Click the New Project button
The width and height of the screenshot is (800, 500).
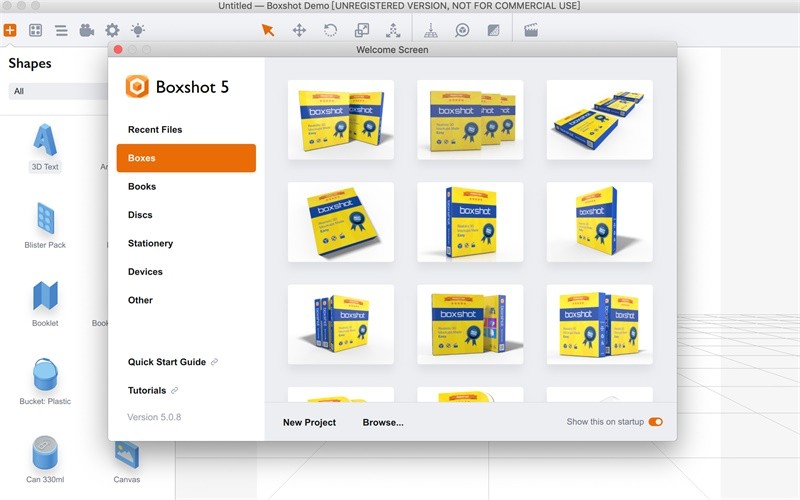coord(309,422)
